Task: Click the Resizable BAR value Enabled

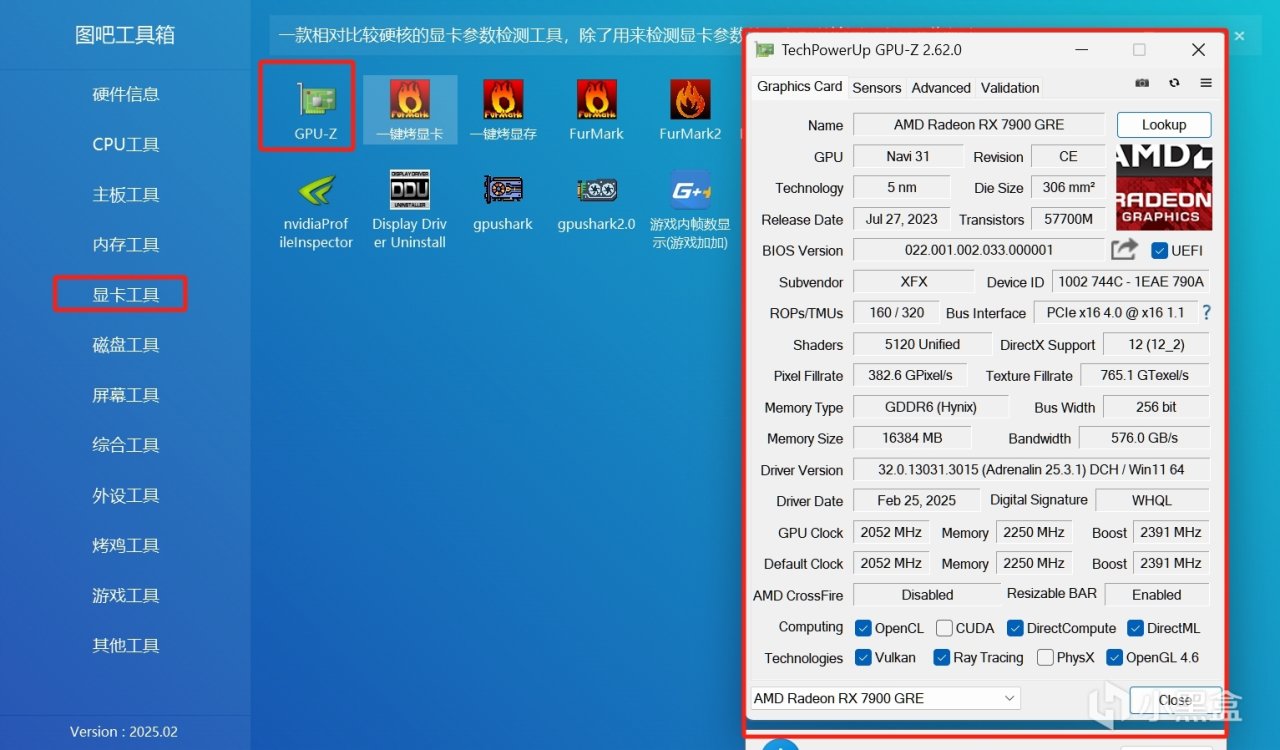Action: tap(1157, 594)
